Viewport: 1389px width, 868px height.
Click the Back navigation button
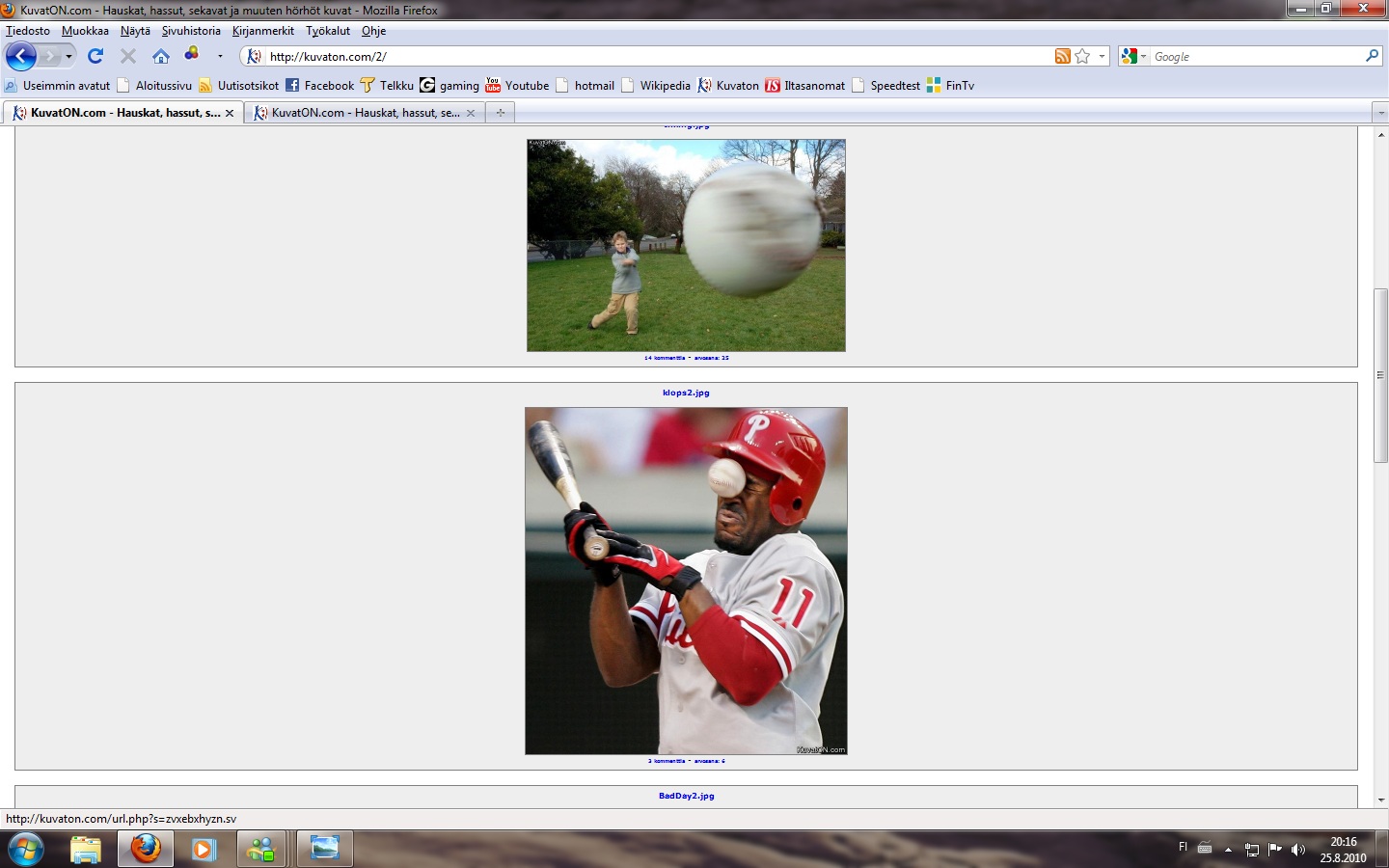click(x=21, y=56)
